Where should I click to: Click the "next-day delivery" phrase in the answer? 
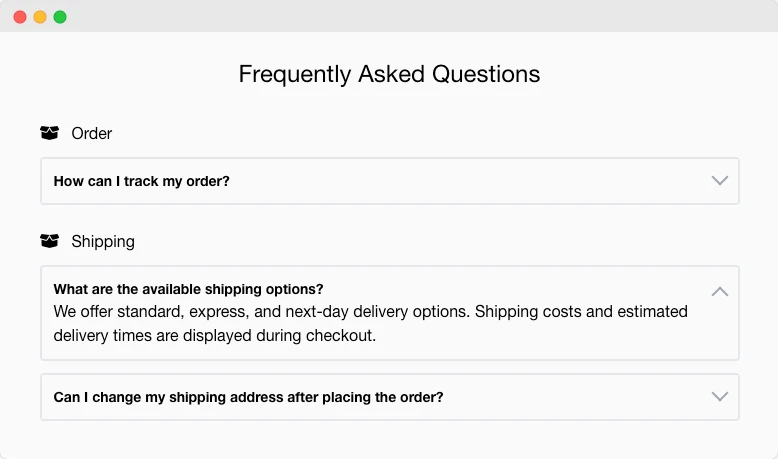(348, 312)
